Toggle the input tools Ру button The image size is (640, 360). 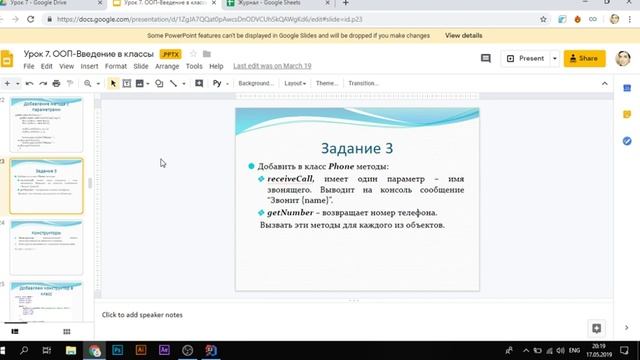(217, 83)
